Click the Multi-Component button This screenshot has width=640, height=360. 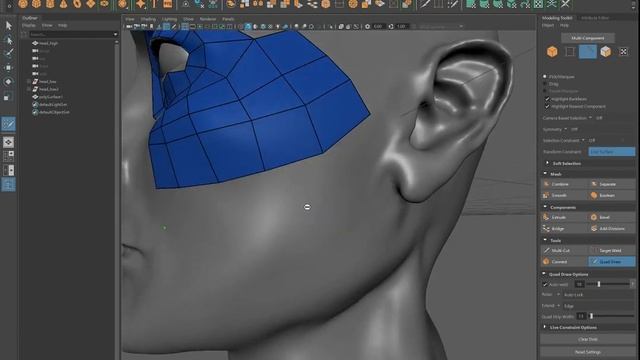(588, 38)
